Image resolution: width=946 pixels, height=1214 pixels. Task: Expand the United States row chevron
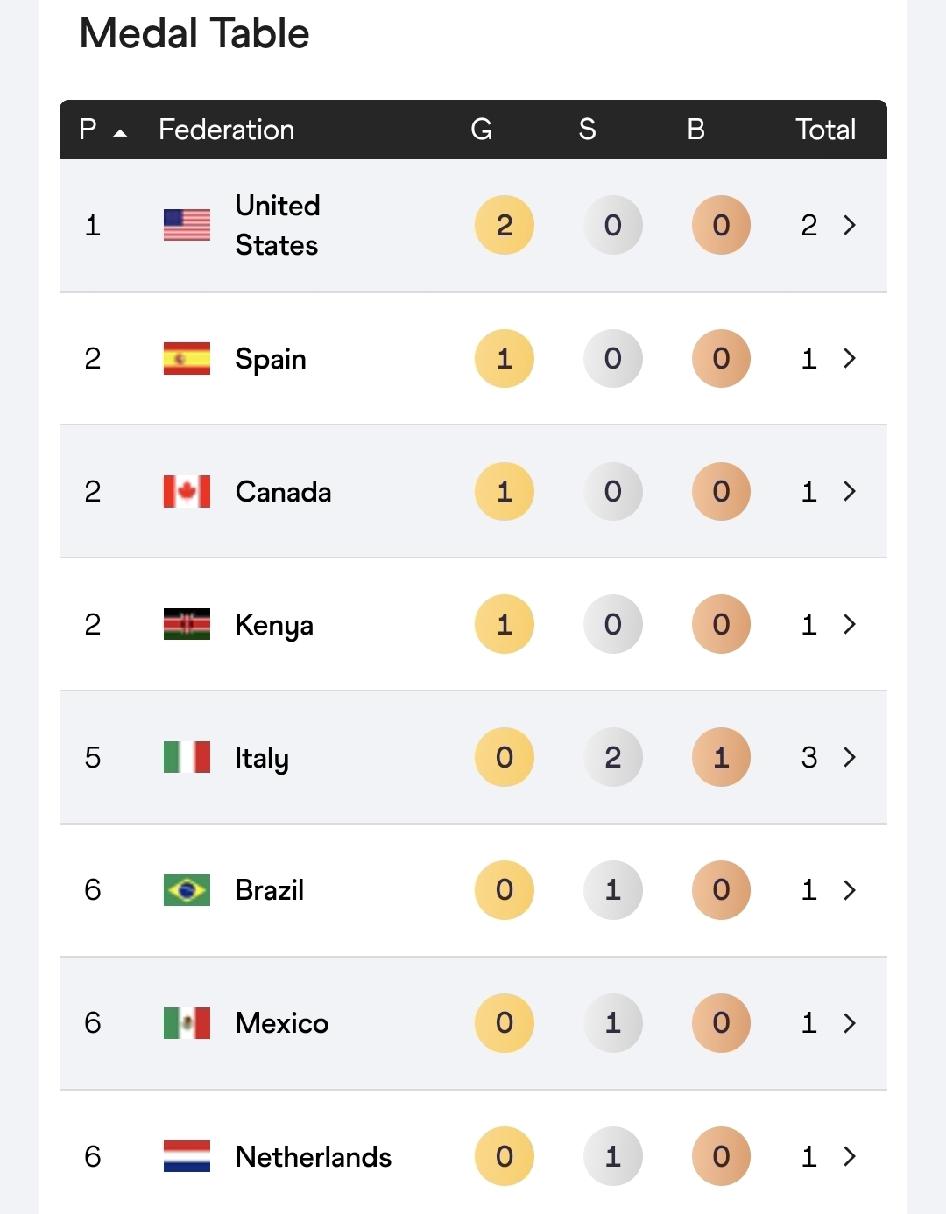(850, 225)
